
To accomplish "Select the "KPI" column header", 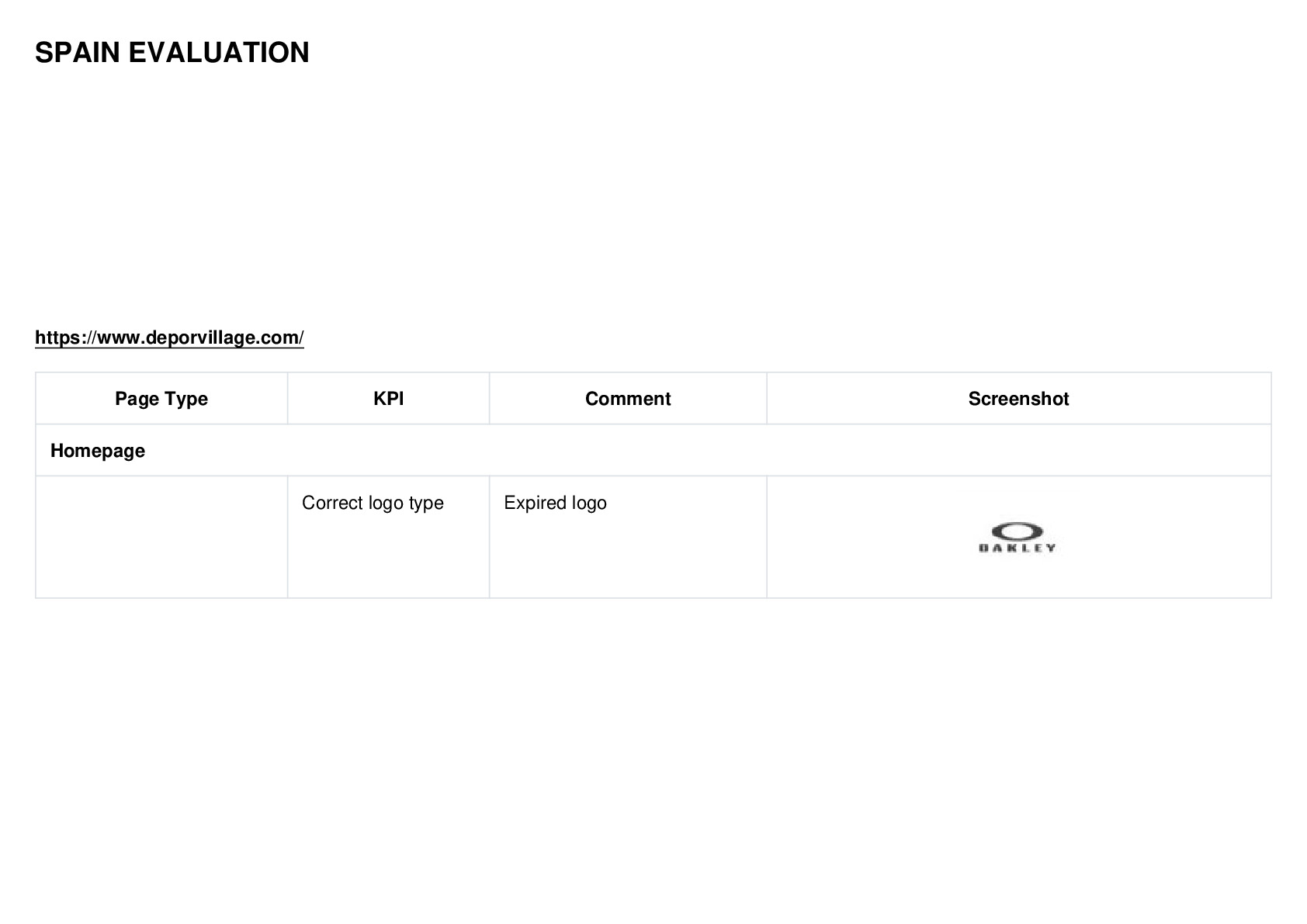I will click(388, 399).
